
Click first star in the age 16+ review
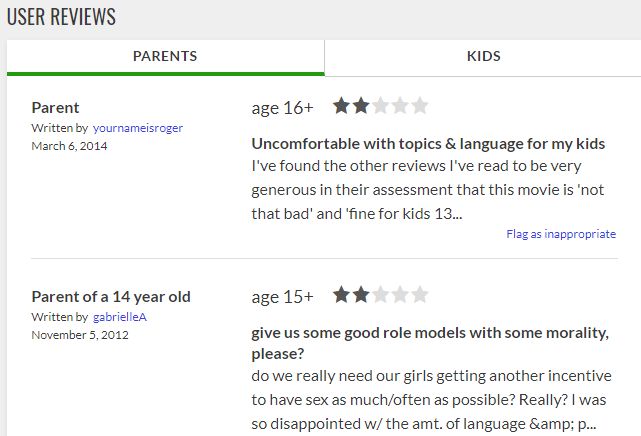(x=342, y=105)
